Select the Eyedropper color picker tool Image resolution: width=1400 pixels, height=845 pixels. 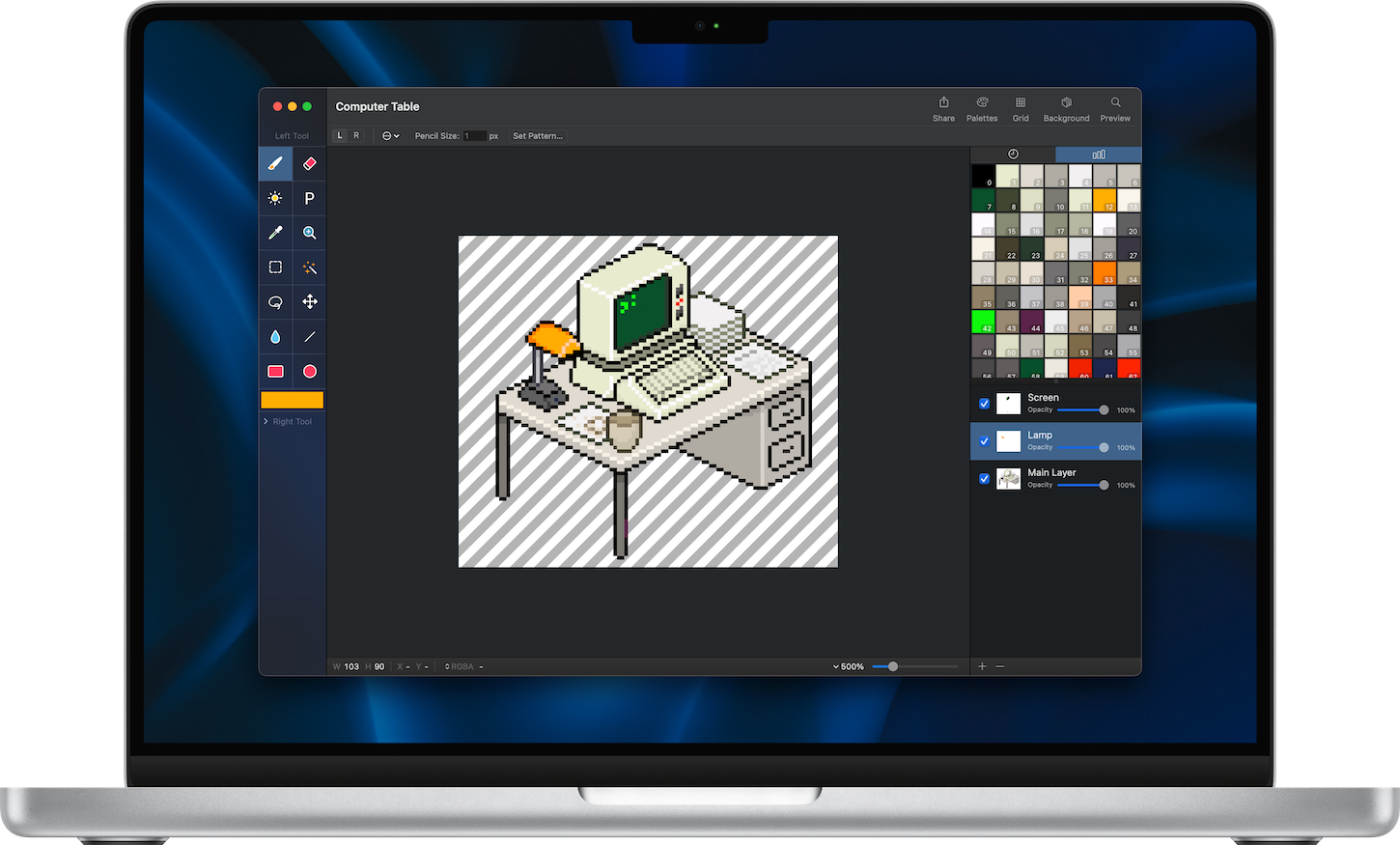tap(275, 233)
